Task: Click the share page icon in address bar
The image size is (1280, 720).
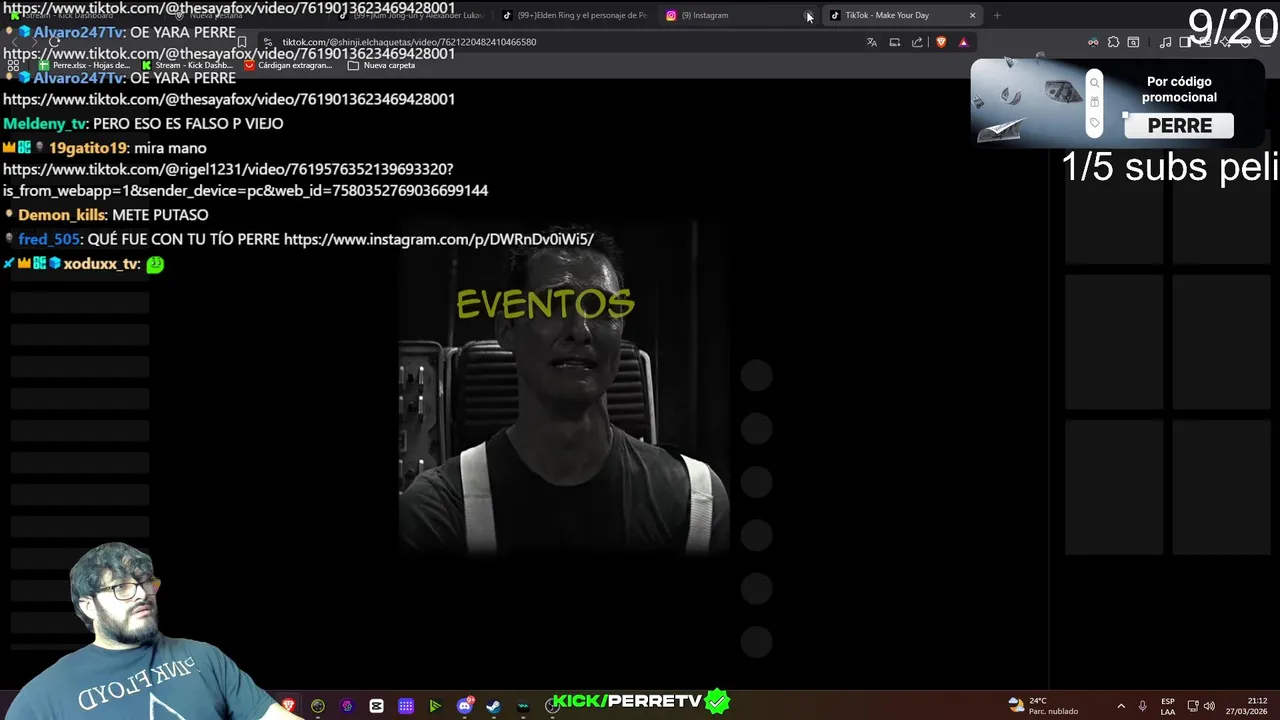Action: point(917,42)
